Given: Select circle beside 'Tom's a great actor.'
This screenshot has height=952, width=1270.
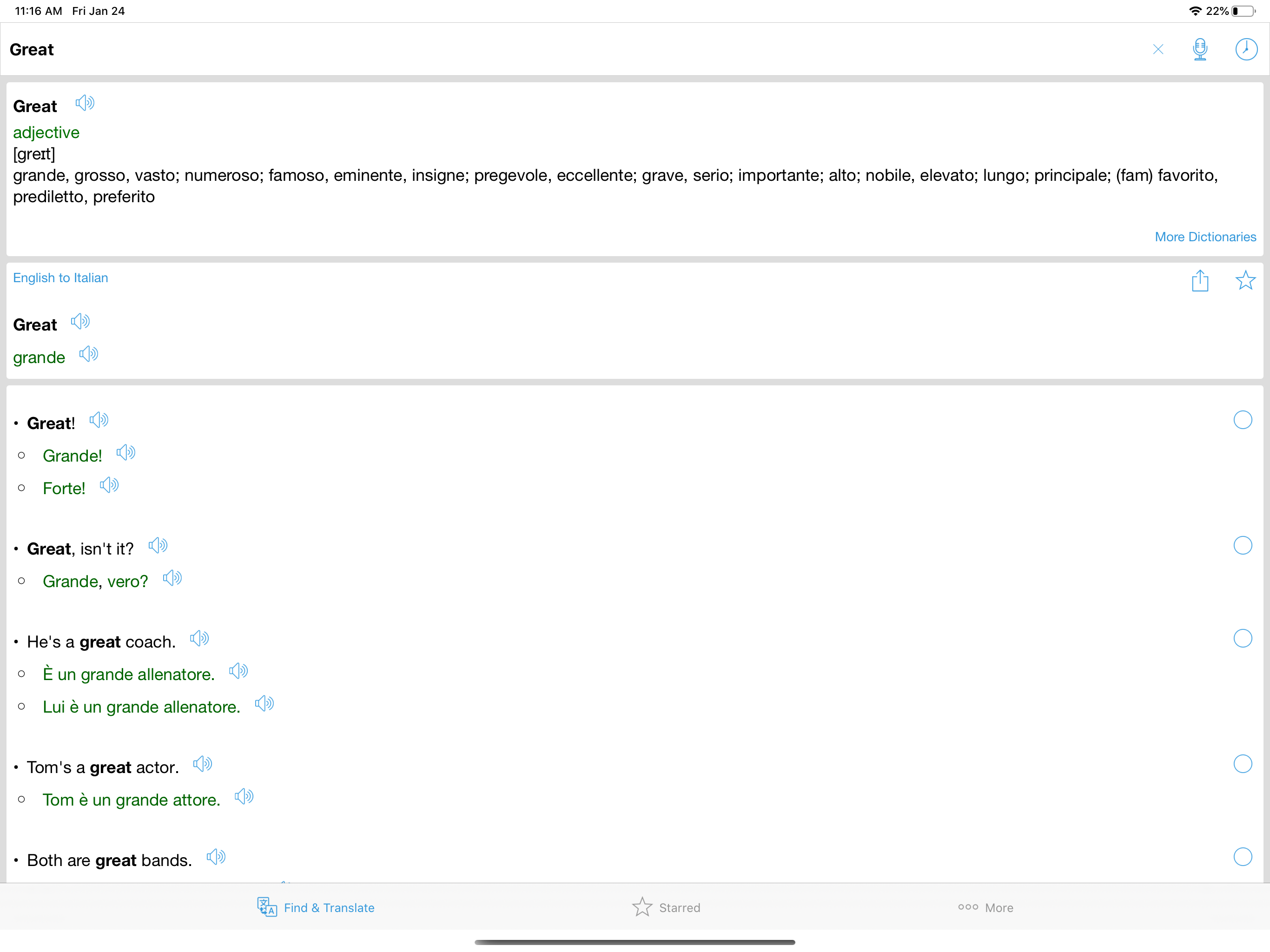Looking at the screenshot, I should pyautogui.click(x=1242, y=764).
